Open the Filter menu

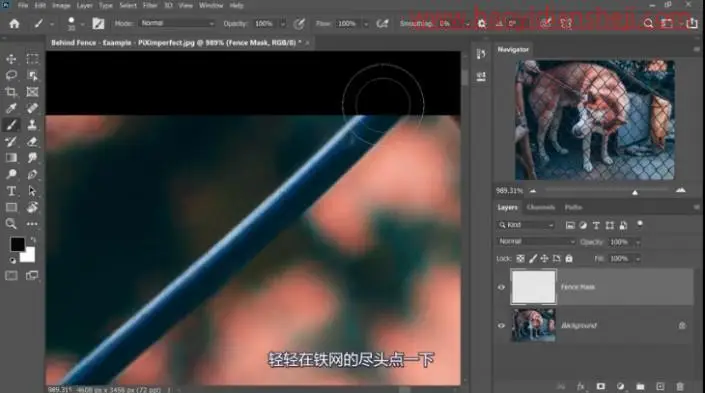[x=150, y=5]
